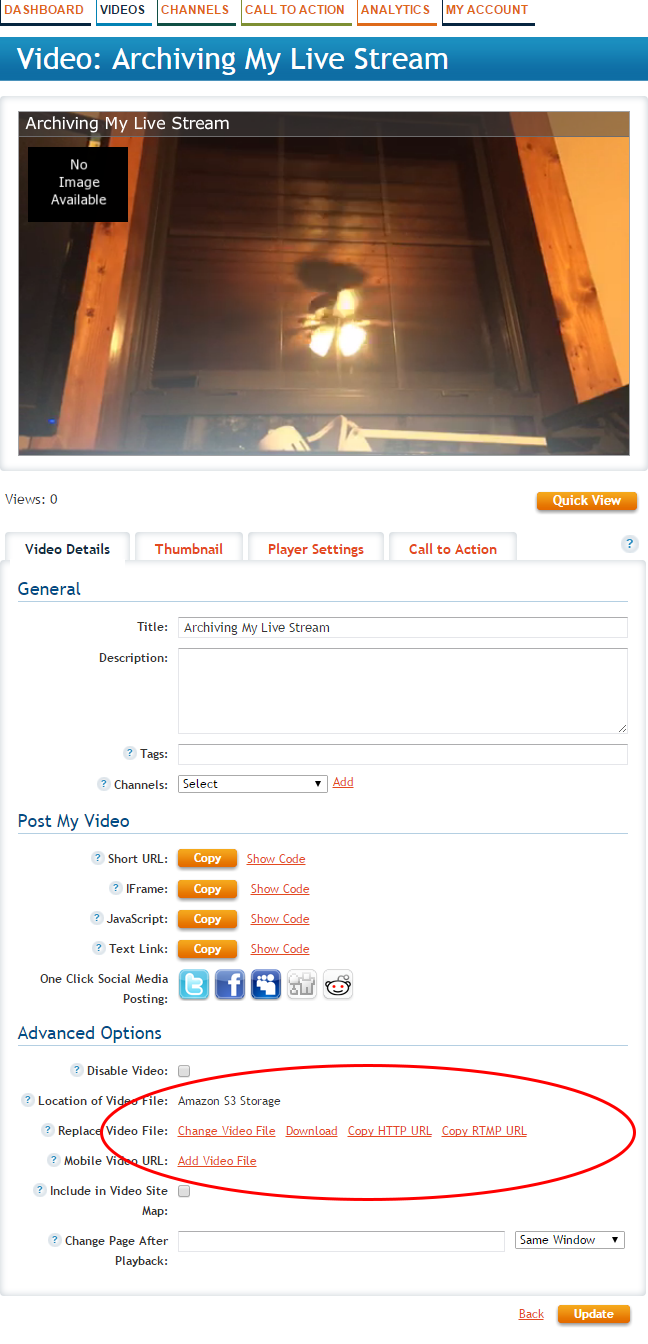Show Code for the IFrame embed

click(280, 889)
